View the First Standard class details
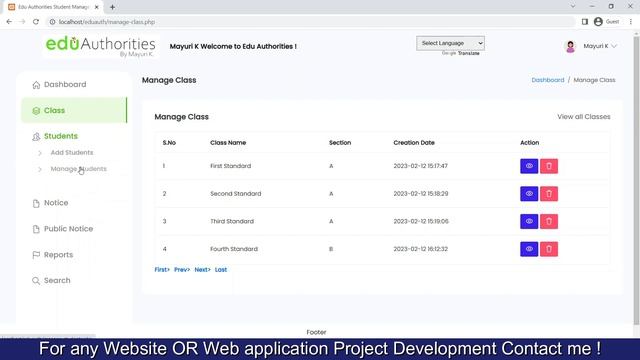Screen dimensions: 640x360 click(x=529, y=166)
